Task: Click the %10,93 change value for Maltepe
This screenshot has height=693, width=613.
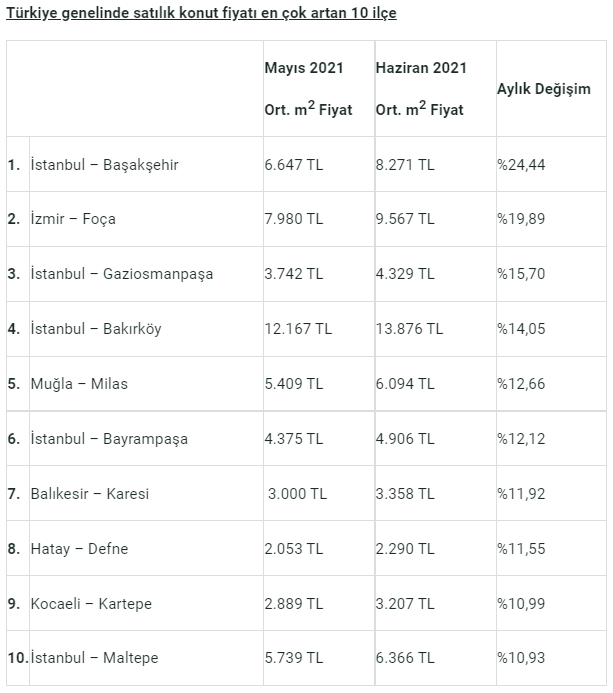Action: [521, 657]
